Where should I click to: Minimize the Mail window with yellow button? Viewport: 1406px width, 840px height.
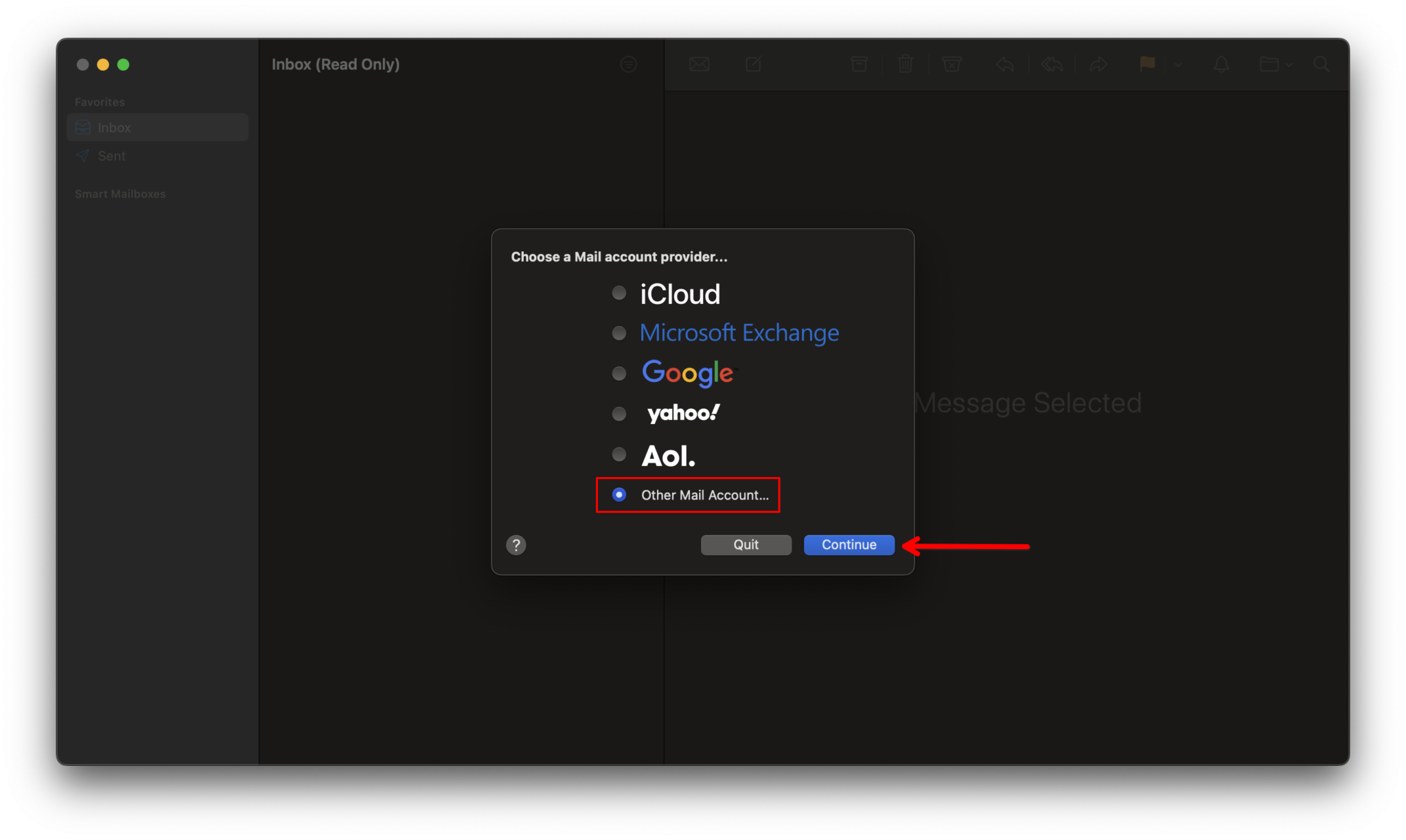(x=103, y=65)
